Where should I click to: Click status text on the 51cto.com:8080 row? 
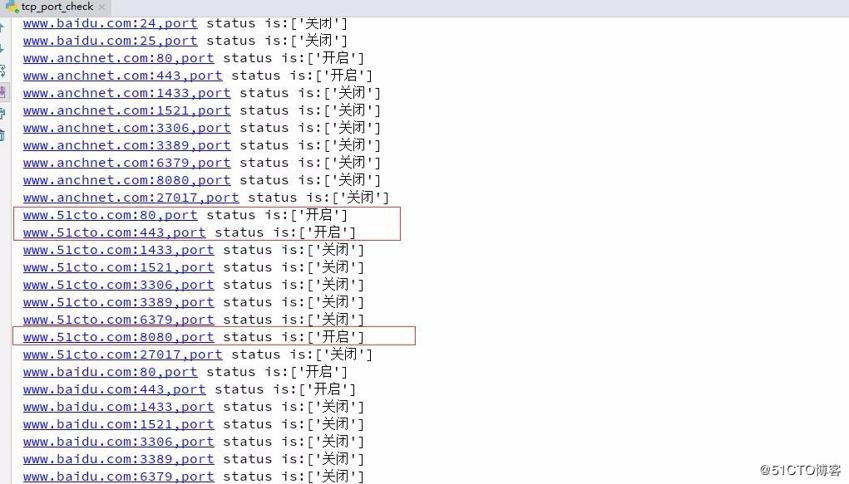click(x=293, y=337)
